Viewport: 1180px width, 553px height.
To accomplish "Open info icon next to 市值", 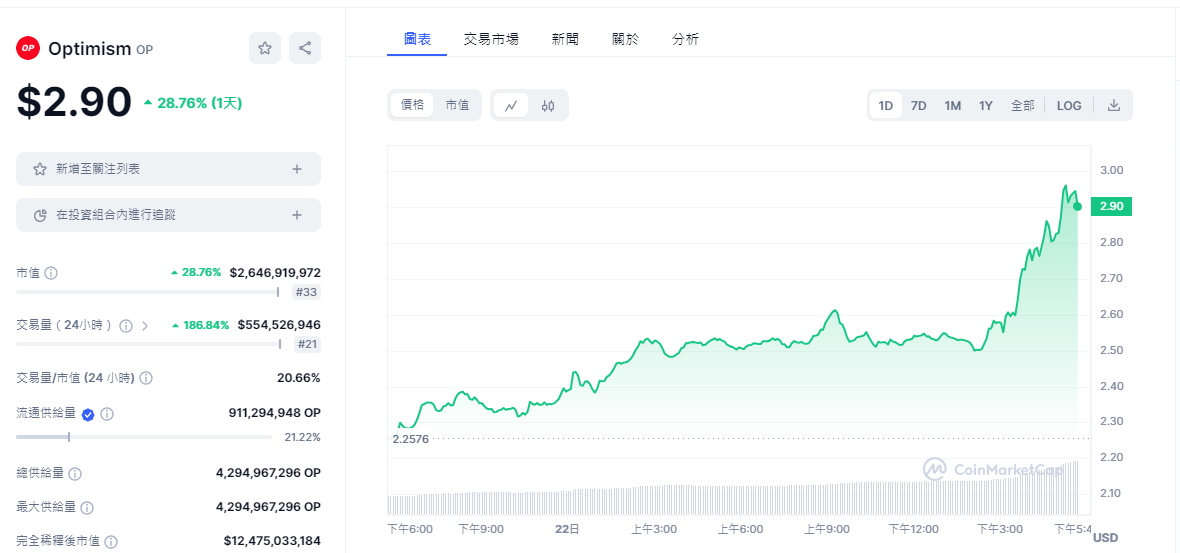I will [x=51, y=272].
